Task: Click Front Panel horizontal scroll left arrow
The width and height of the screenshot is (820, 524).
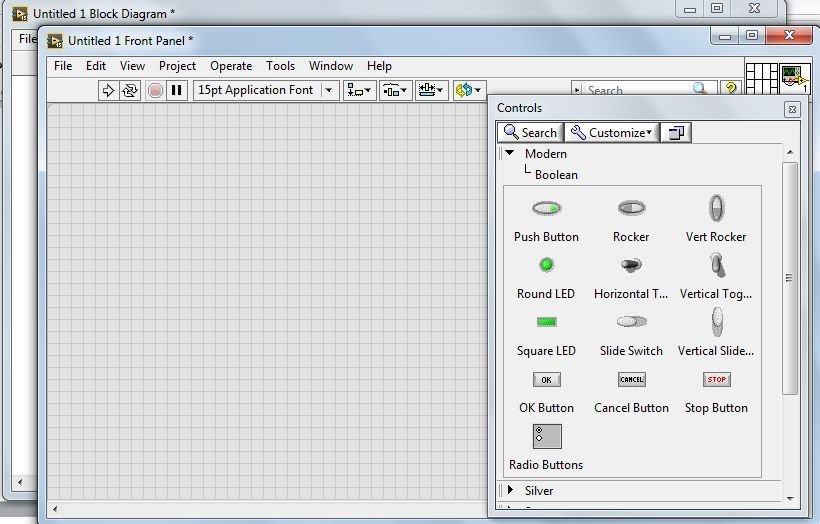Action: click(54, 508)
